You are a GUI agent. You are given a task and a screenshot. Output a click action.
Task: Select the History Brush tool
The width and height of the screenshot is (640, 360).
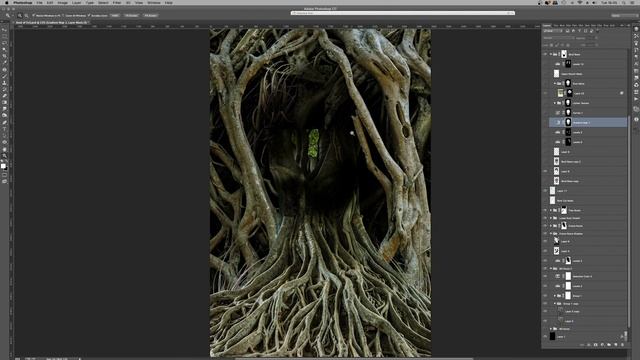click(x=4, y=89)
